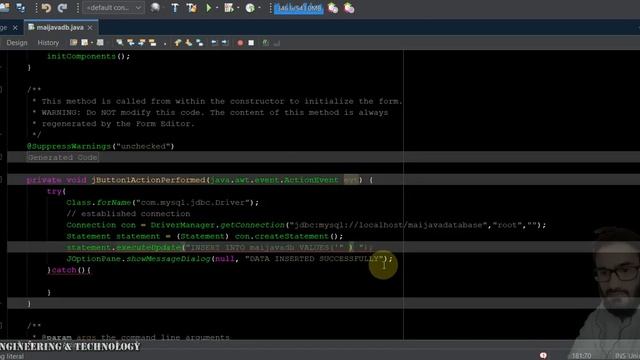Click the established connection comment
Screen dimensions: 640x360
[128, 213]
